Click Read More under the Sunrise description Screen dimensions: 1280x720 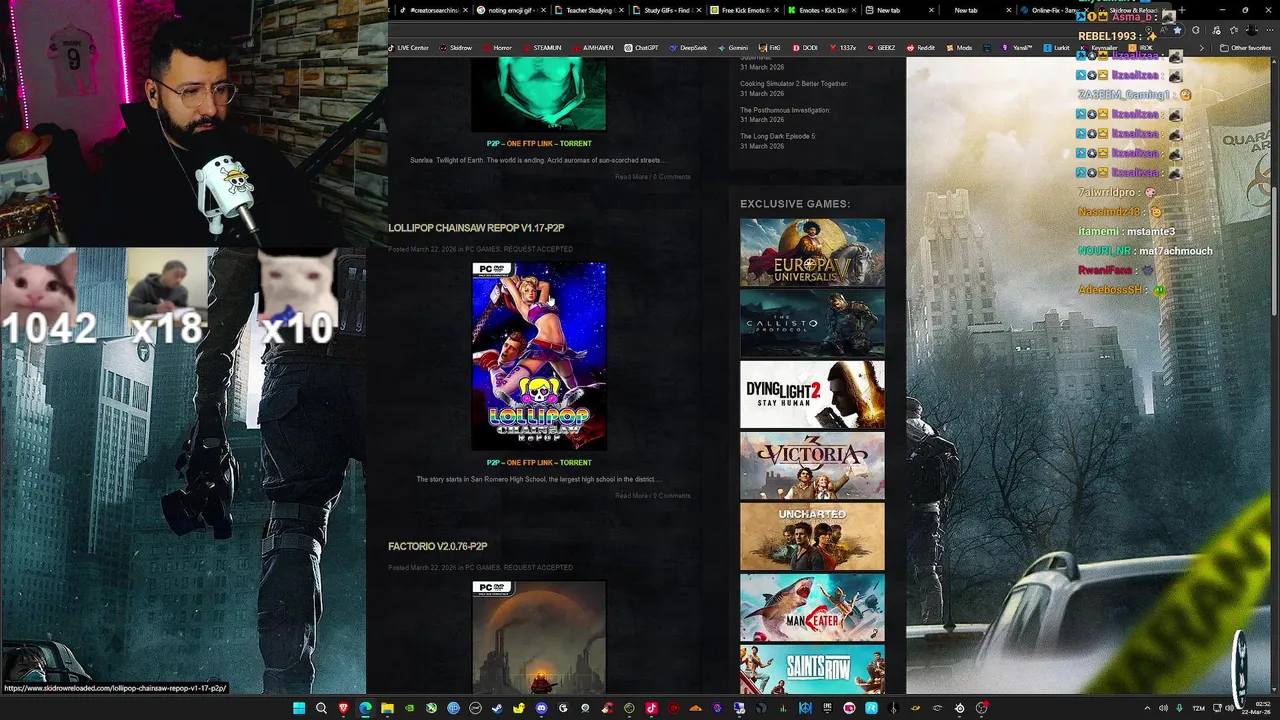point(631,176)
